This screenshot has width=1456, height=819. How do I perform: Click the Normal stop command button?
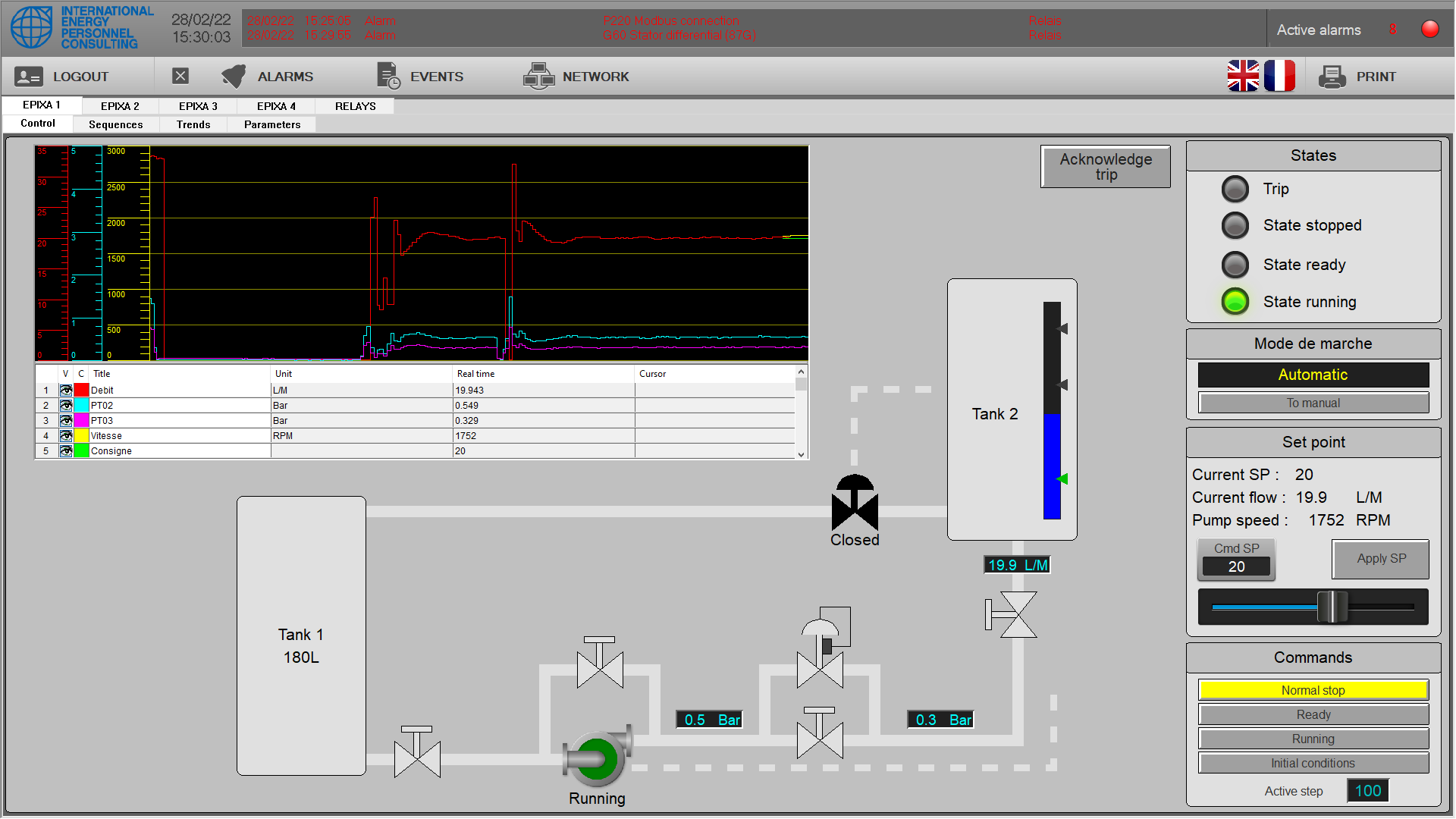coord(1313,690)
